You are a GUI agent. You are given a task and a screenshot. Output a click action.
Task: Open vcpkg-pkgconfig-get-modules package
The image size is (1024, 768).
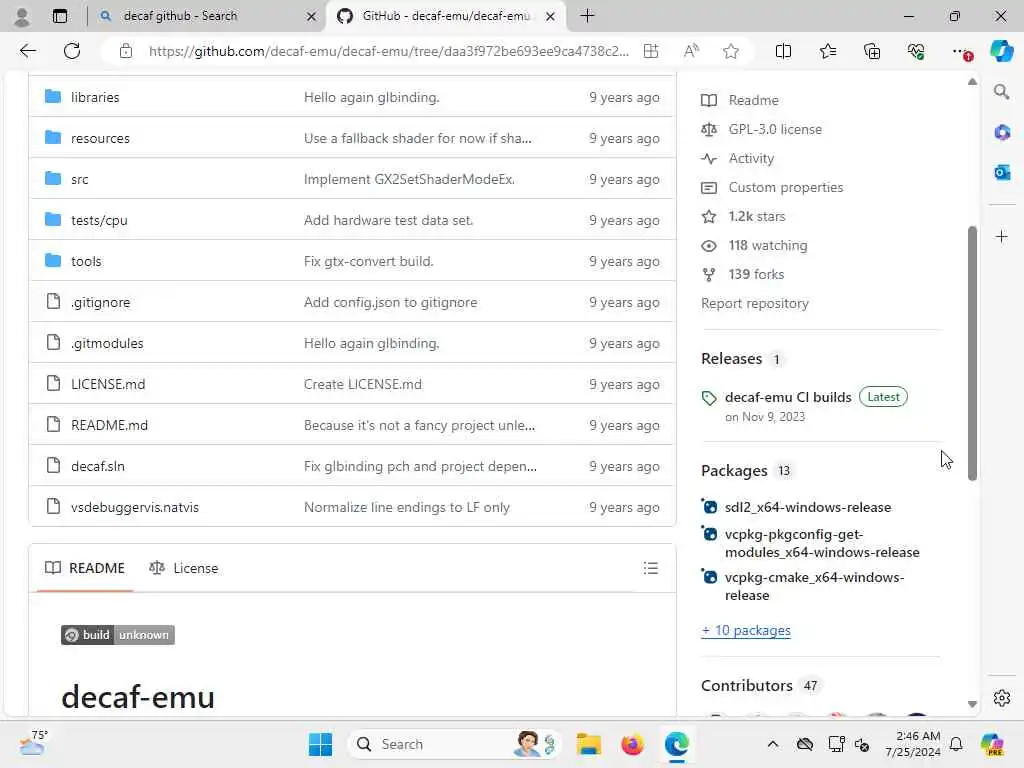coord(822,543)
